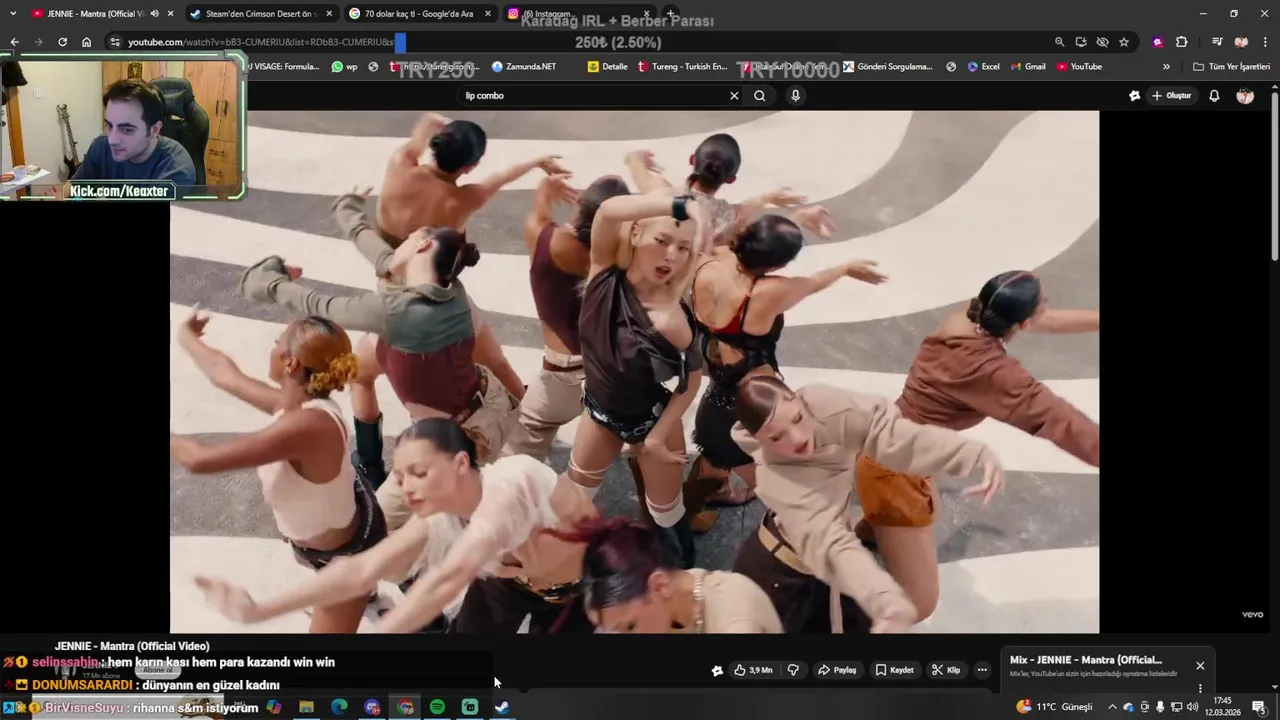
Task: Show hidden bookmarks with chevron overflow
Action: 1166,67
